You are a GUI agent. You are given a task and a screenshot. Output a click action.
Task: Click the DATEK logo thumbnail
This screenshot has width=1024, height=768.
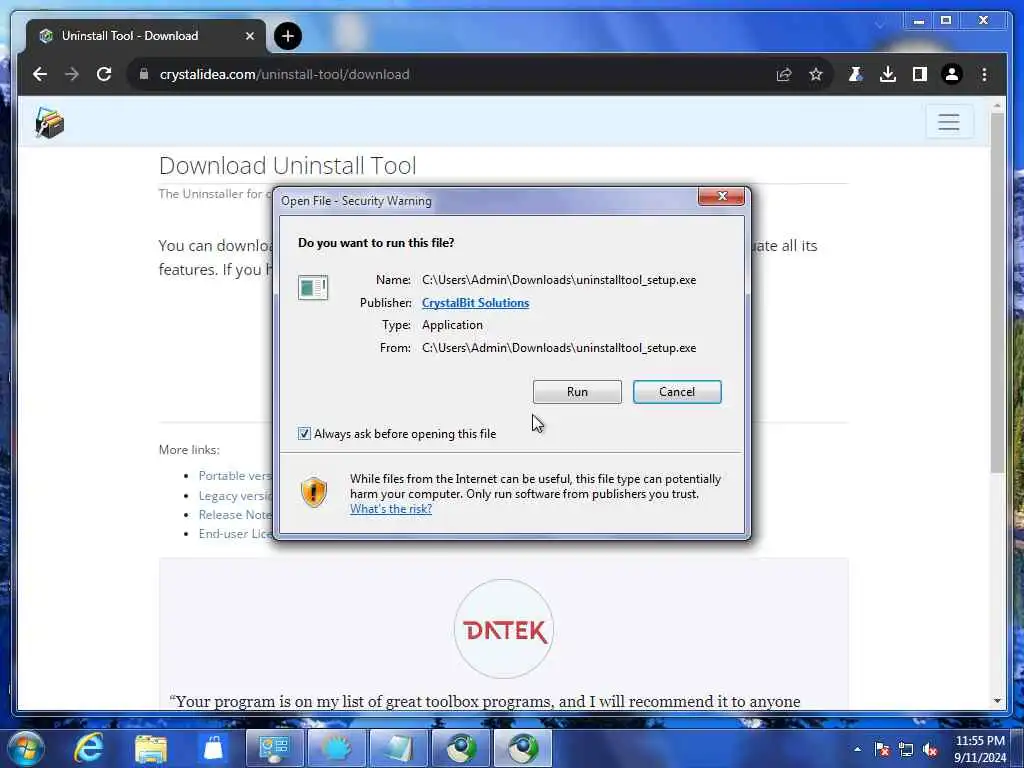tap(504, 629)
